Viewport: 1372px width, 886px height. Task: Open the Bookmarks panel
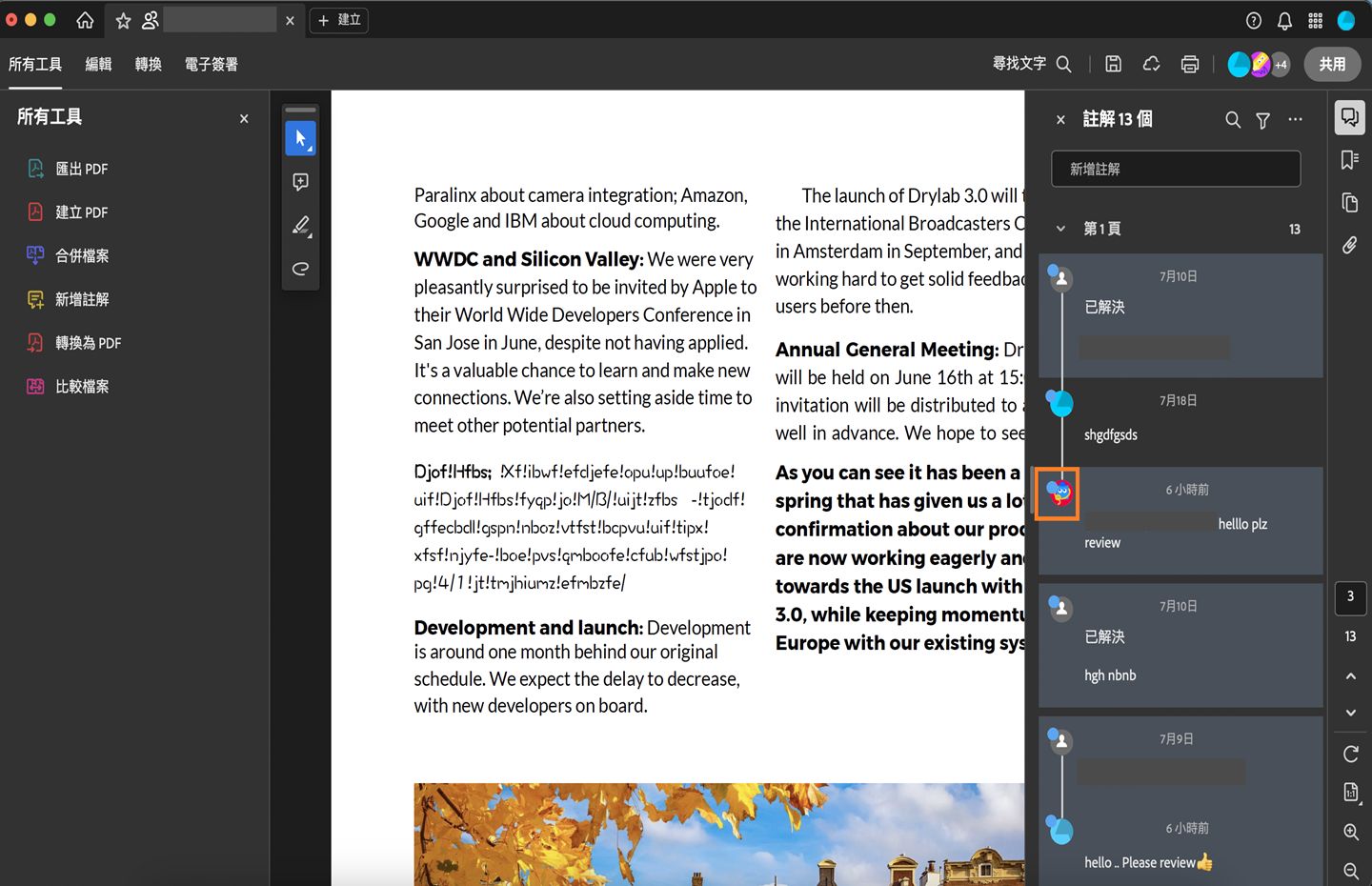1349,160
